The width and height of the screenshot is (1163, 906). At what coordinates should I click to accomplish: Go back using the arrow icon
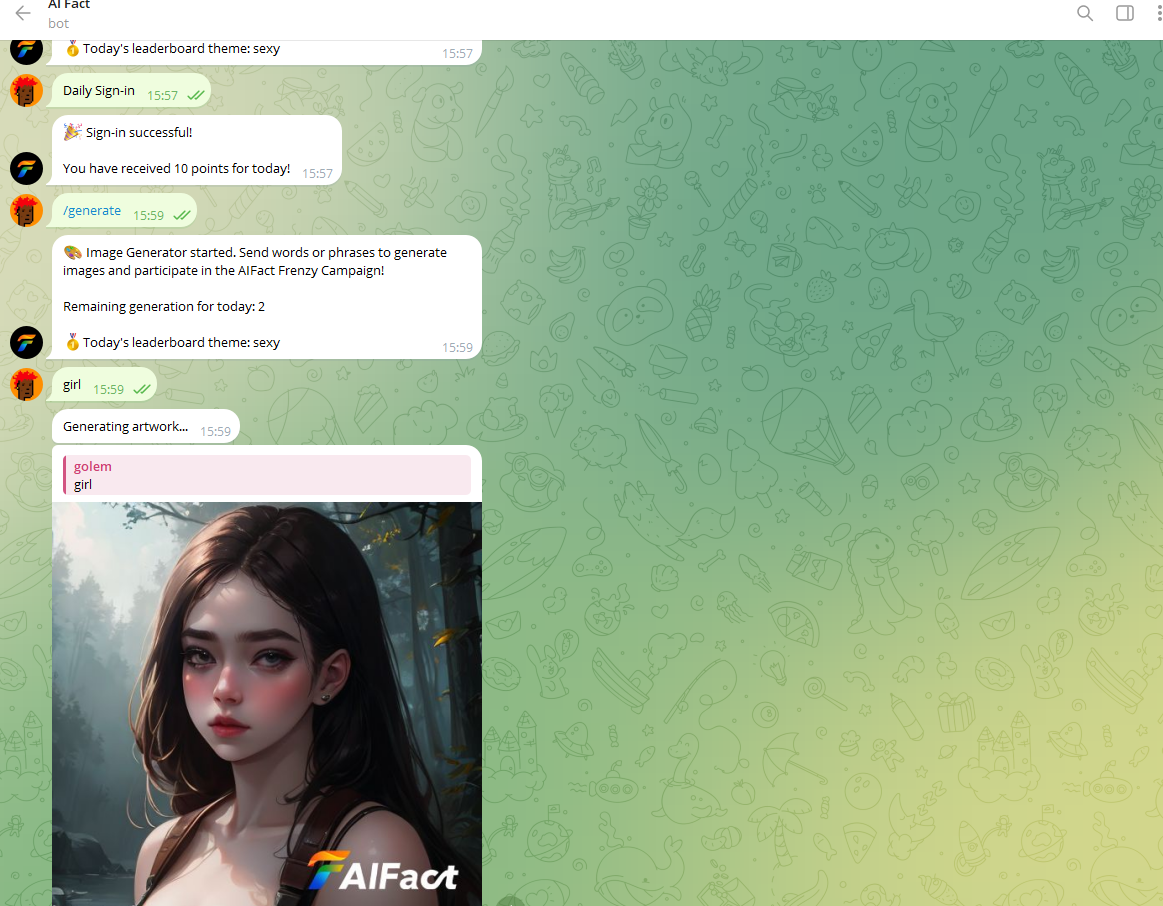click(x=23, y=13)
